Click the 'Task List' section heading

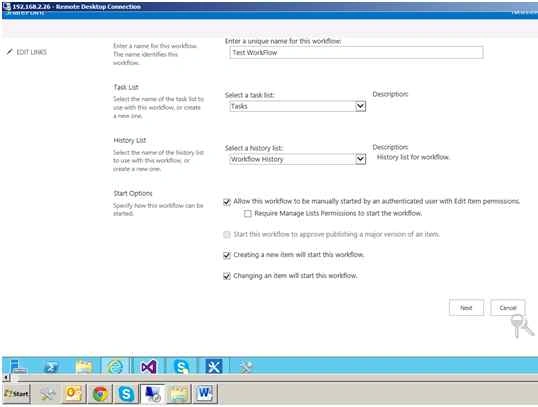[x=126, y=87]
